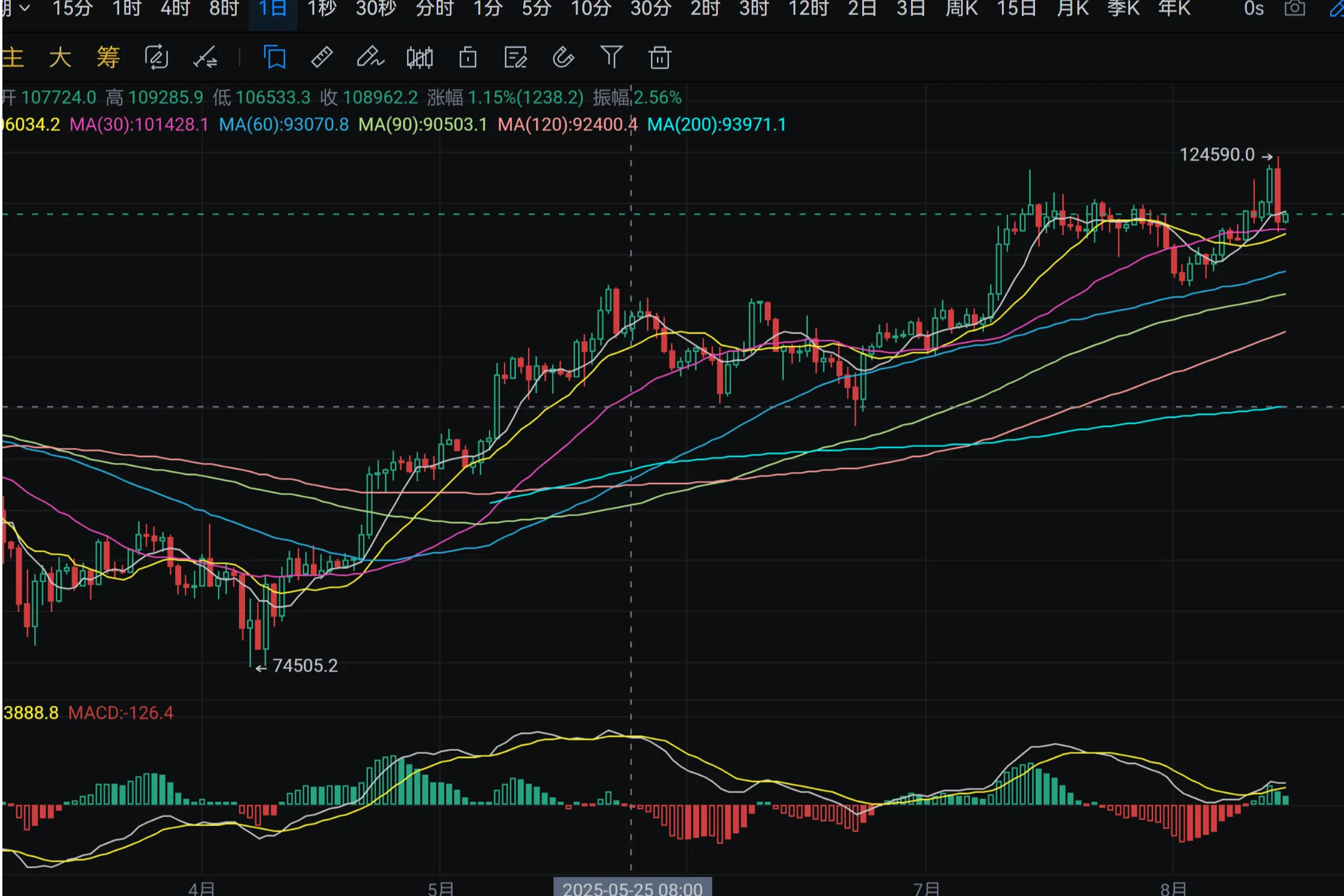Select the 2时 timeframe
This screenshot has height=896, width=1344.
705,8
